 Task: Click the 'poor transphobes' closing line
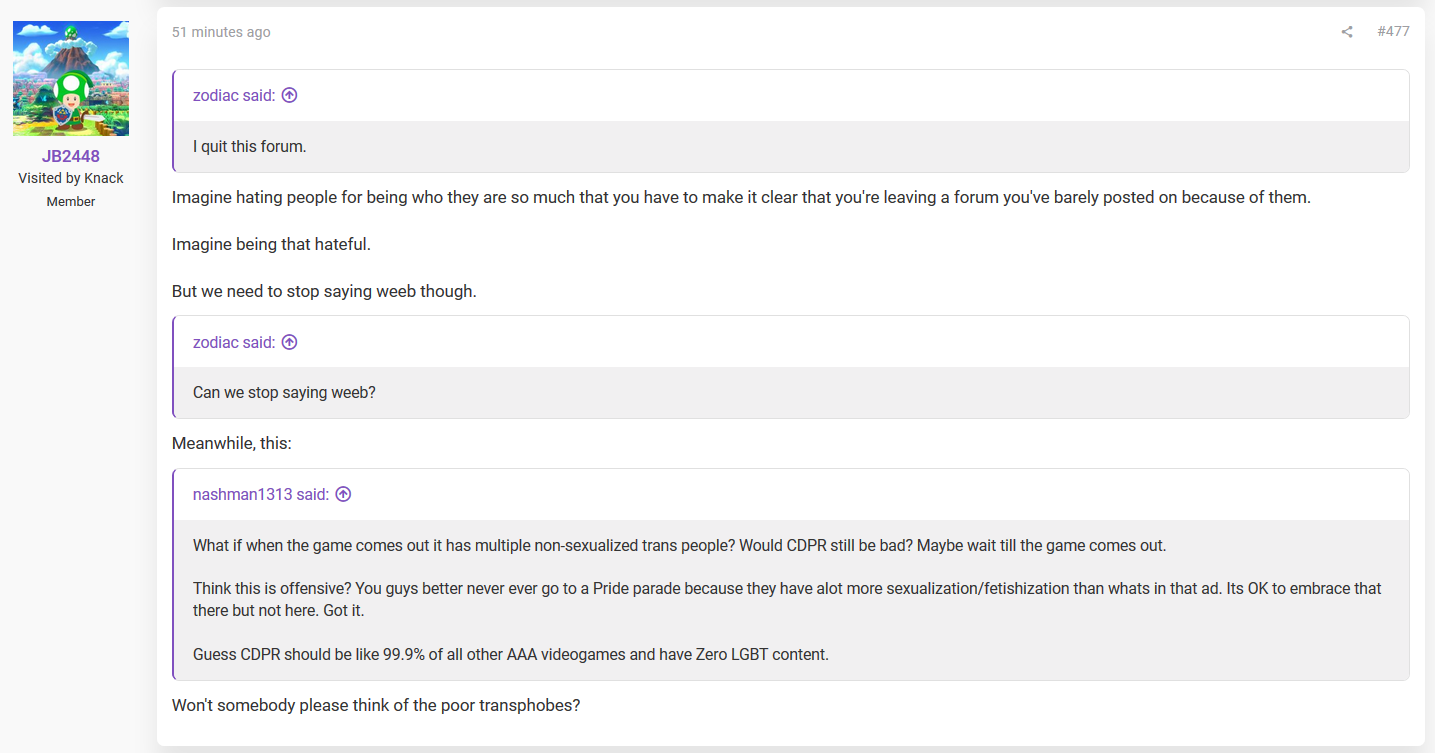pyautogui.click(x=376, y=705)
